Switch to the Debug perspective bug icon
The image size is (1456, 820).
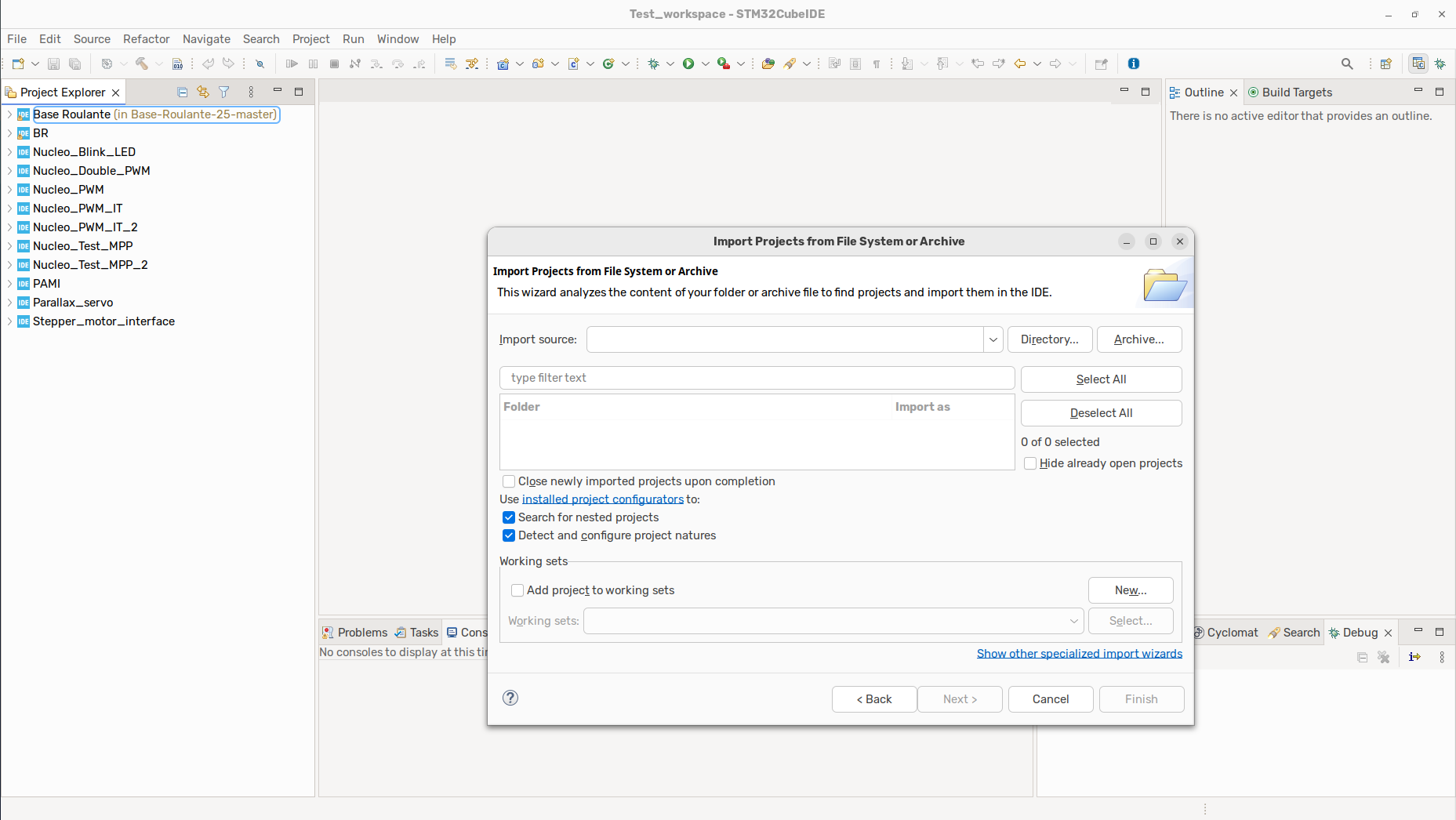[1440, 63]
